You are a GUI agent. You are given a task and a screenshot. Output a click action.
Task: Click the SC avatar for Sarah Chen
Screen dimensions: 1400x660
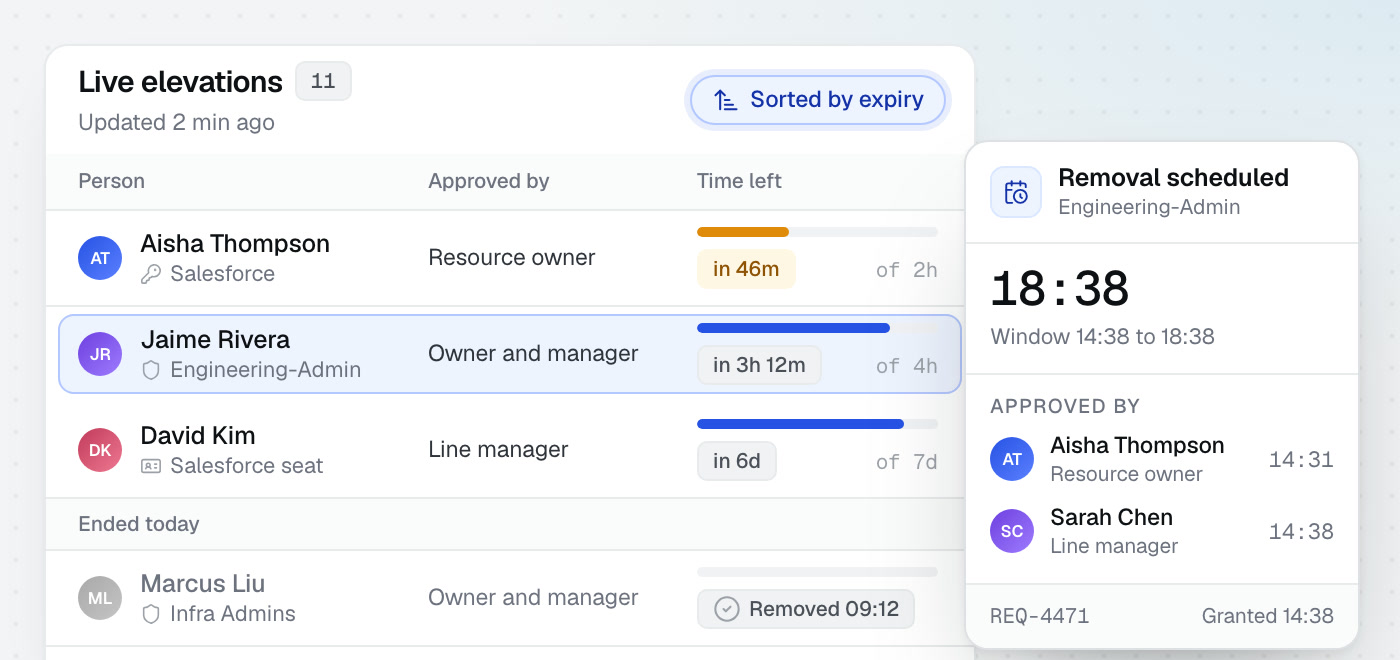[x=1012, y=531]
